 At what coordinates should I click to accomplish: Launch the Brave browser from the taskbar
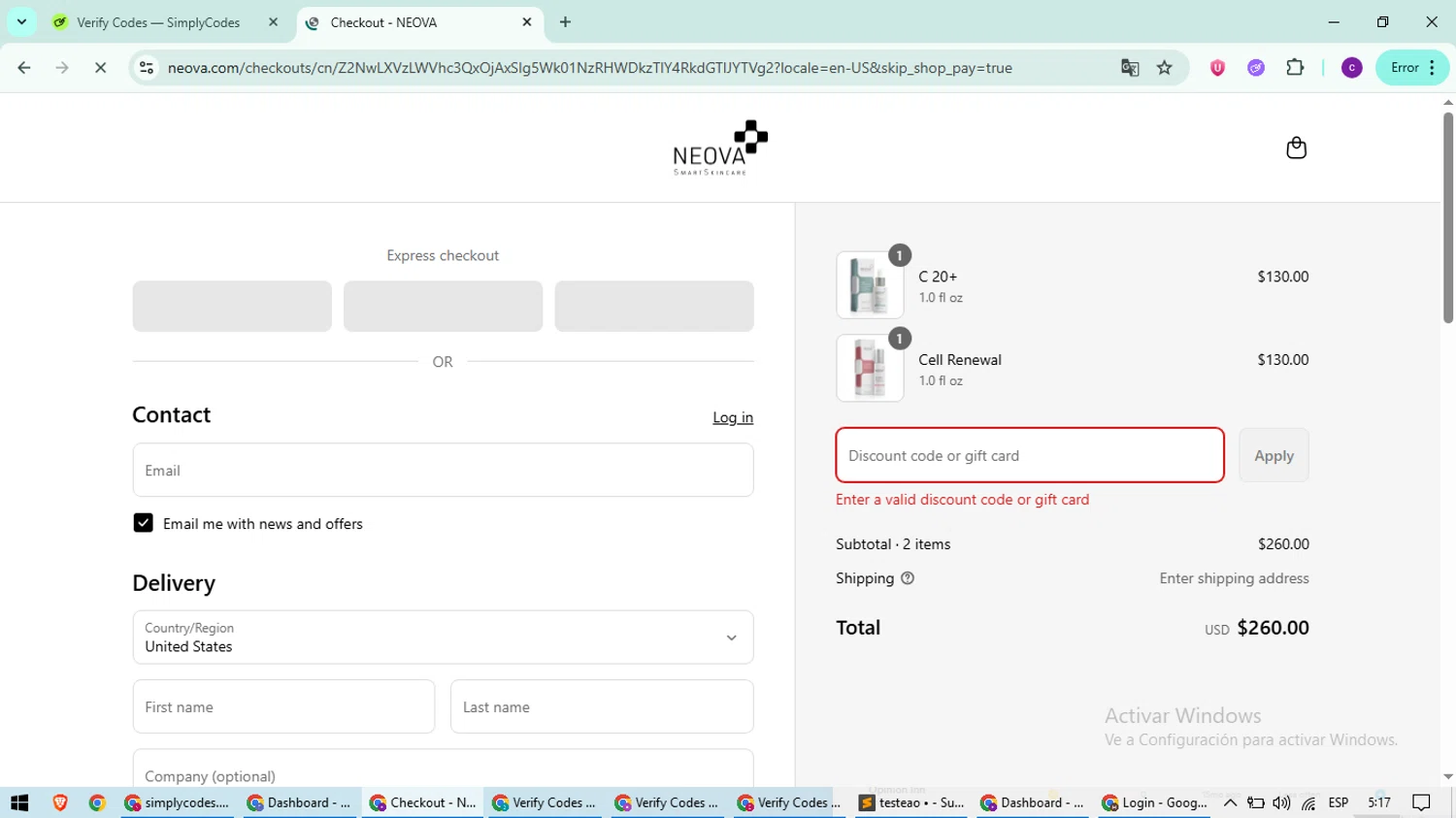click(60, 802)
